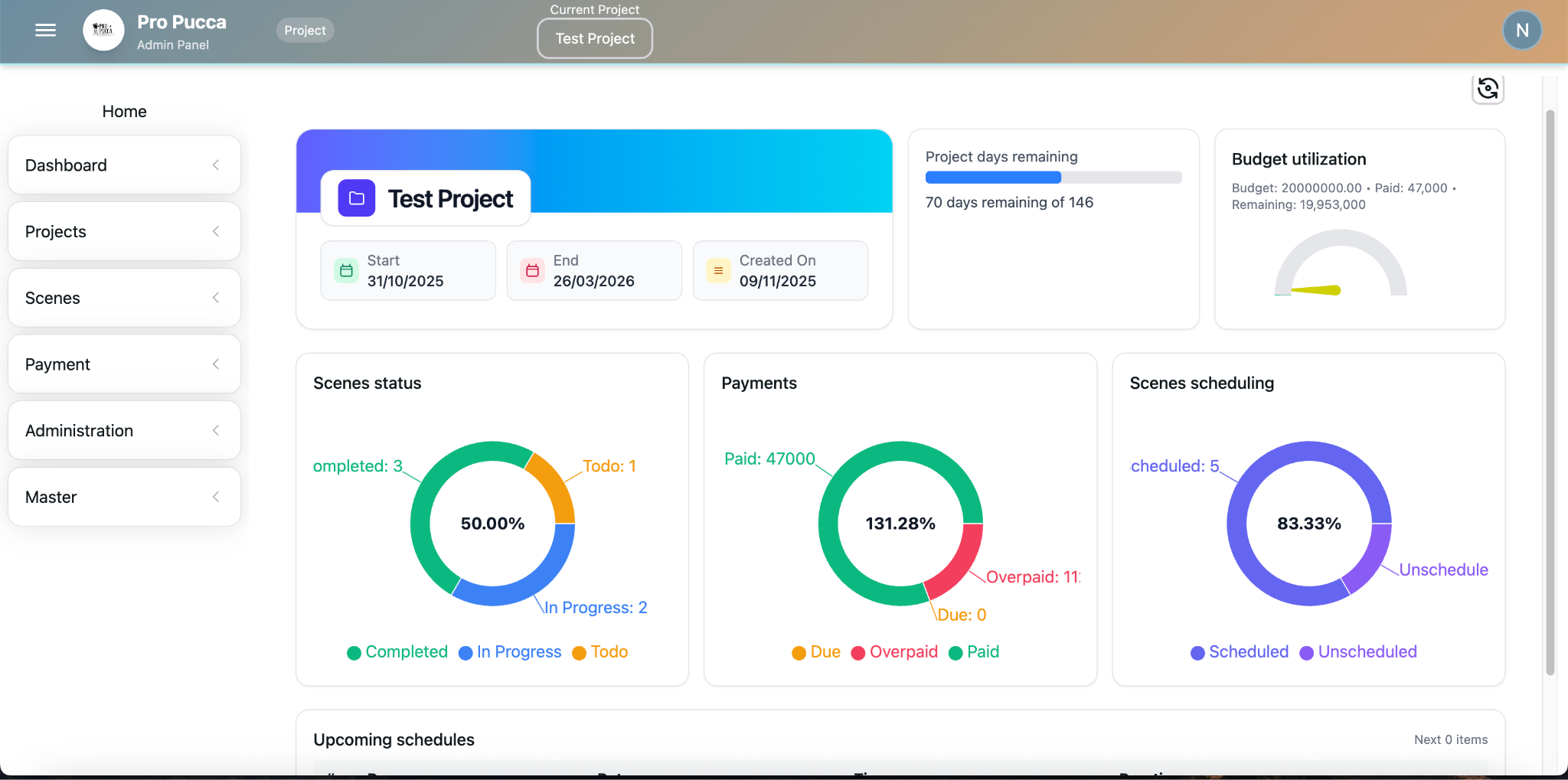Click the purple folder icon beside Test Project

pyautogui.click(x=357, y=198)
